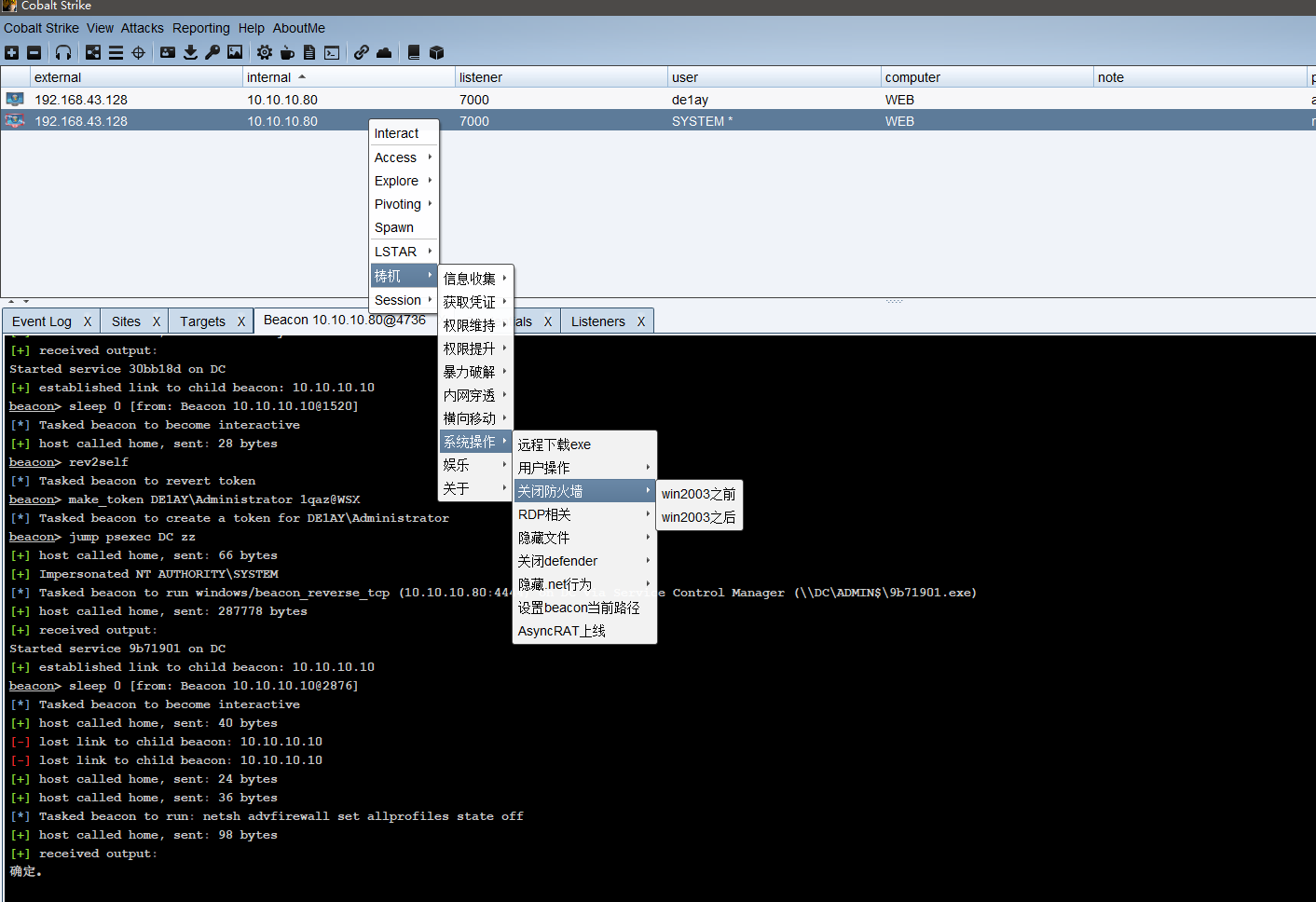Image resolution: width=1316 pixels, height=902 pixels.
Task: Click 设置beacon当前路径 entry
Action: pos(584,608)
